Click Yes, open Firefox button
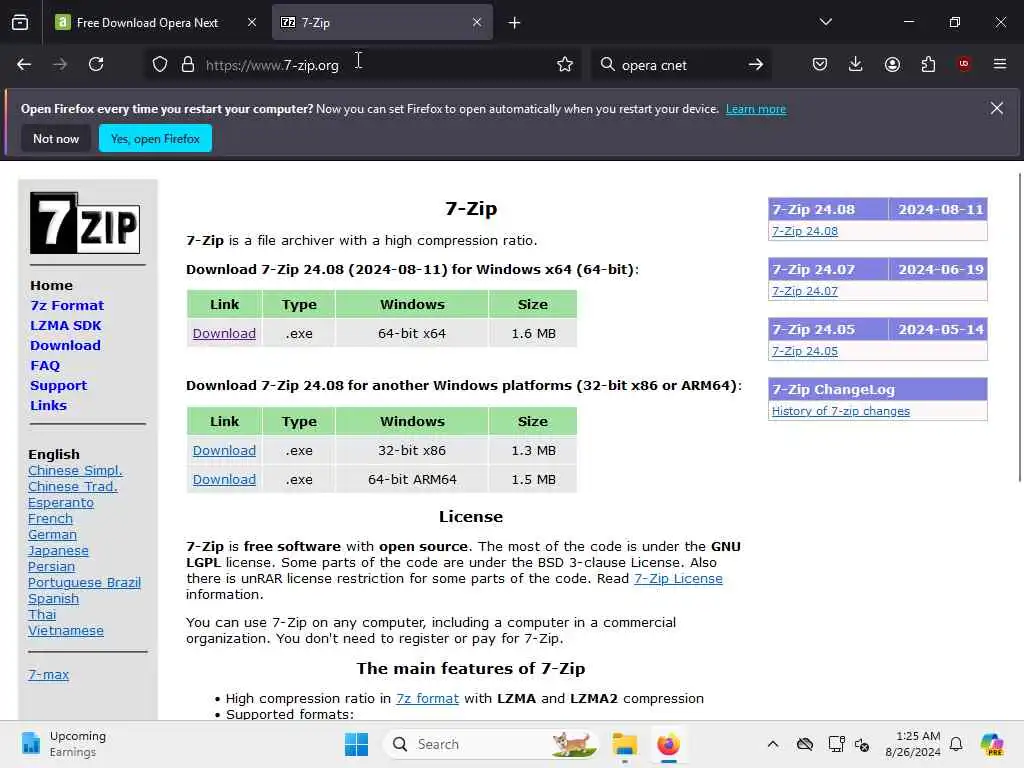Screen dimensions: 1024x768 (x=155, y=138)
